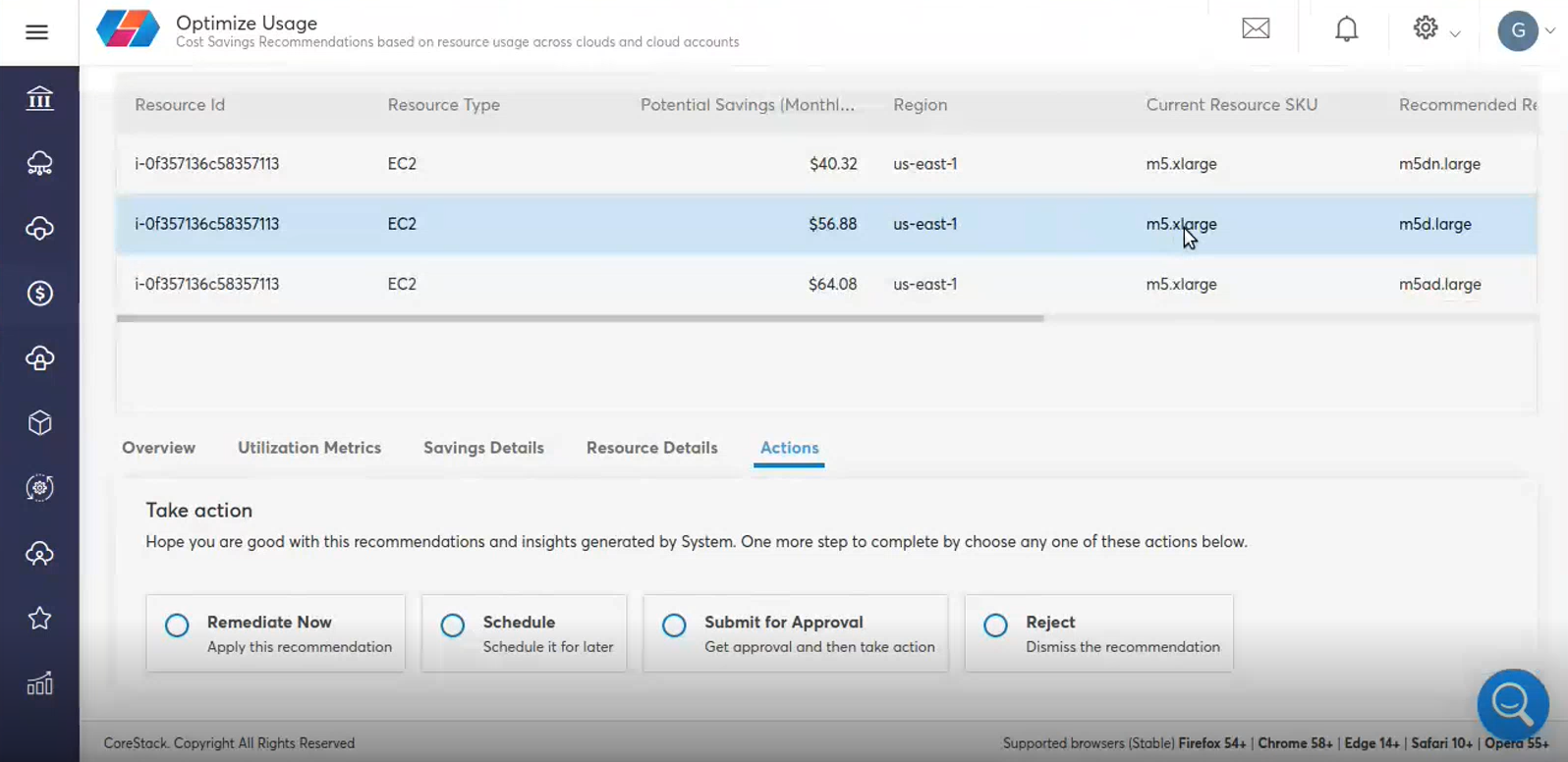
Task: Click the CoreStack logo
Action: [128, 29]
